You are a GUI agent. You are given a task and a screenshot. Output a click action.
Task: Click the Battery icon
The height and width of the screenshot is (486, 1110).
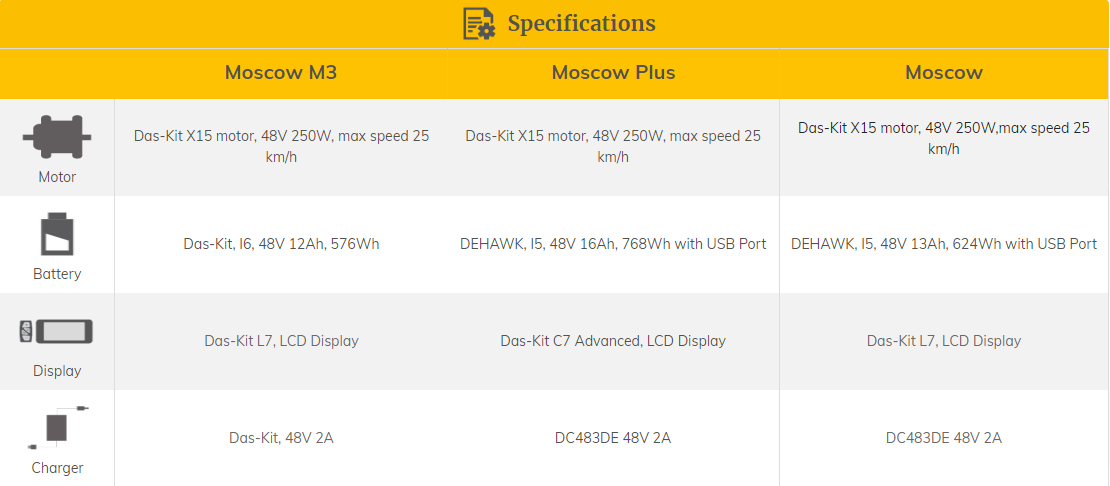pos(57,234)
